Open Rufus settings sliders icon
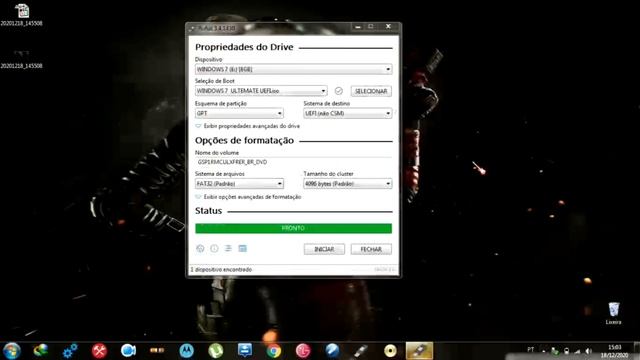The height and width of the screenshot is (360, 640). [x=228, y=248]
